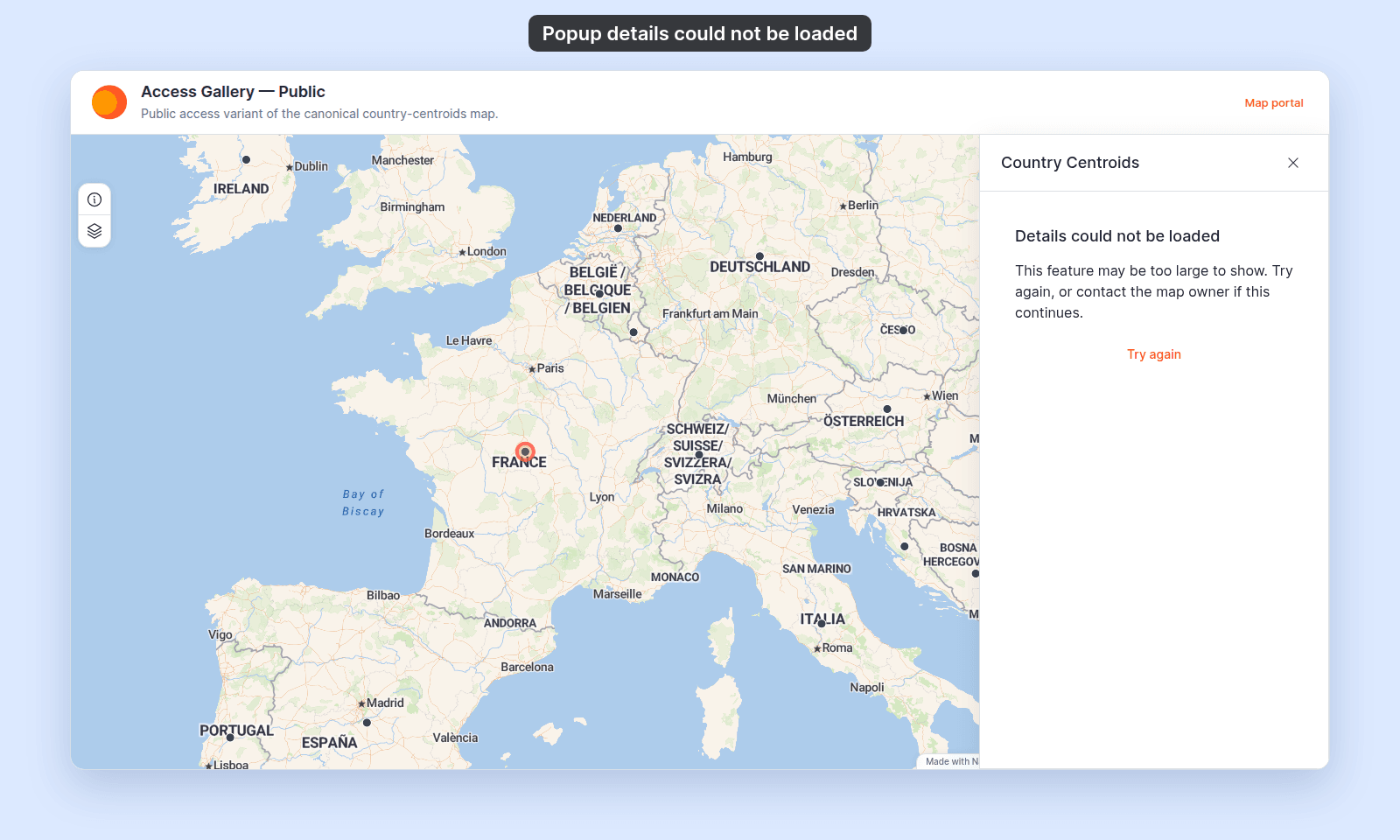1400x840 pixels.
Task: Click the Napoli label on the map
Action: click(867, 688)
